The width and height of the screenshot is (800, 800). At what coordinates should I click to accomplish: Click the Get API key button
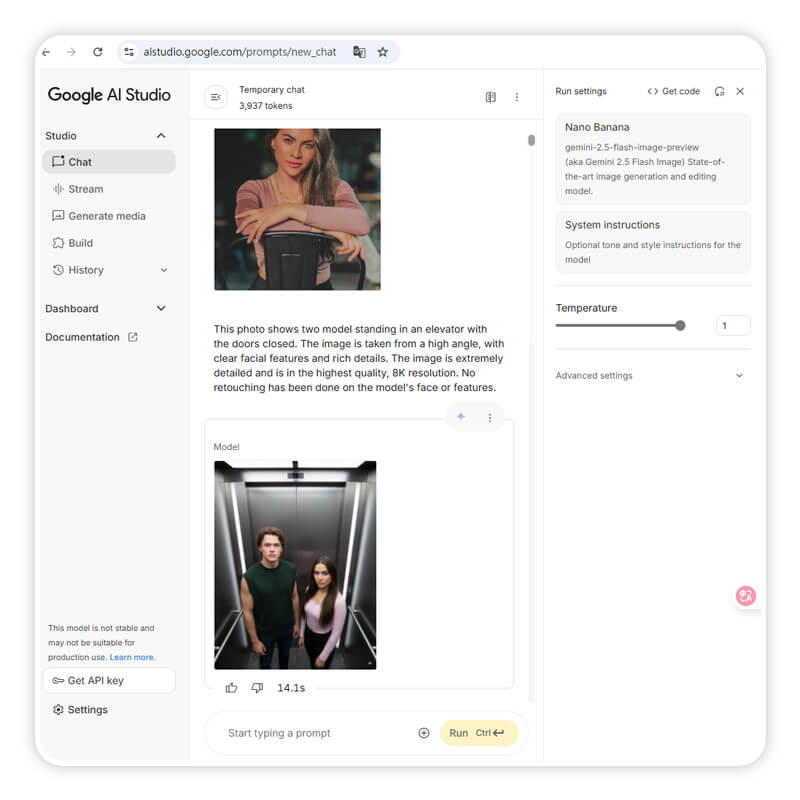pyautogui.click(x=108, y=681)
